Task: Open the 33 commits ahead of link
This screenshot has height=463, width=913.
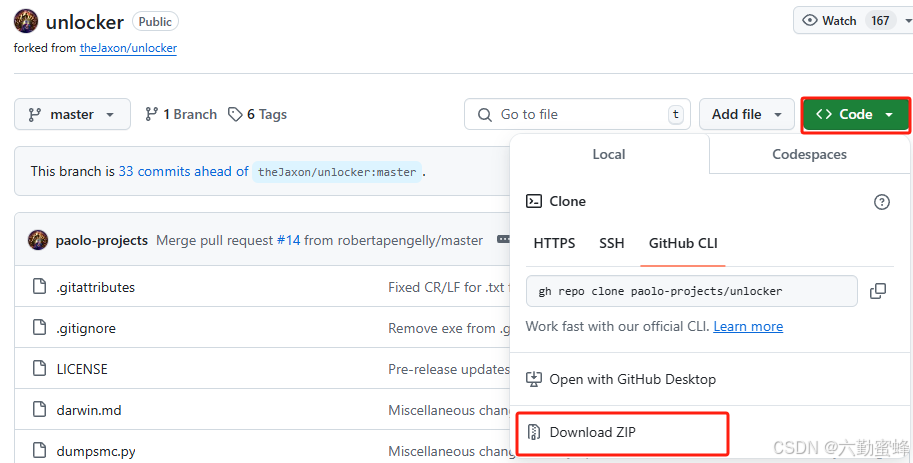Action: coord(183,171)
